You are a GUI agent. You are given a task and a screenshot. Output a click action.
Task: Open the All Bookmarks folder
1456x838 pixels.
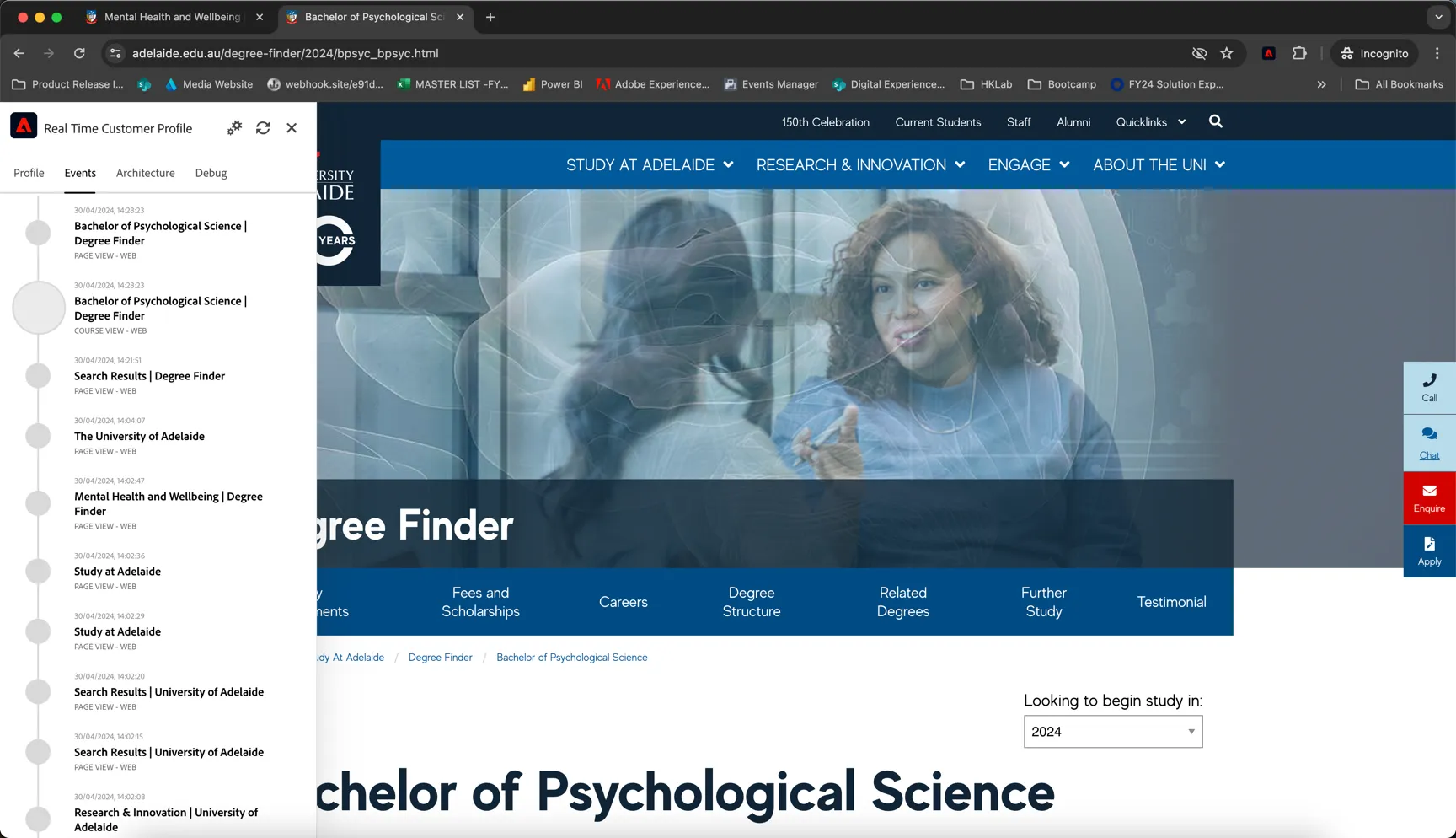(x=1399, y=84)
